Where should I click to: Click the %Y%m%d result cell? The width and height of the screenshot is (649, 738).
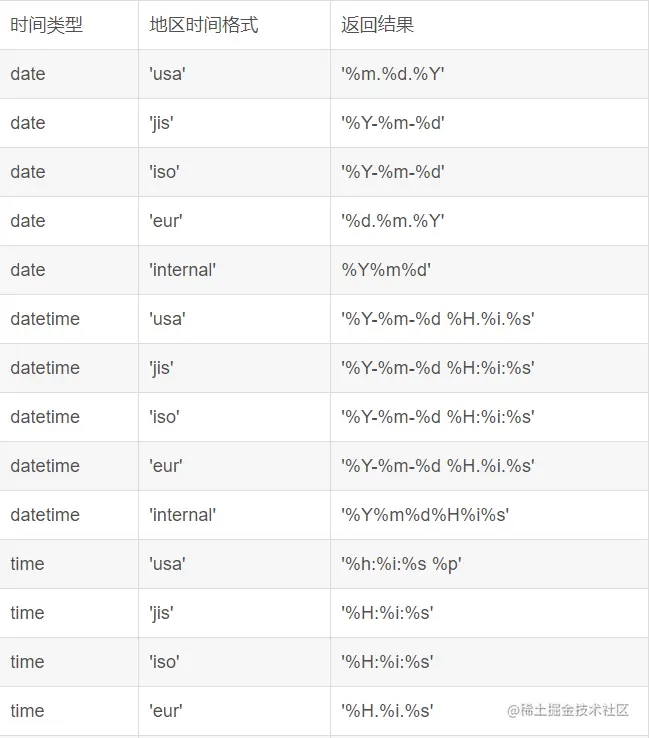(x=388, y=270)
